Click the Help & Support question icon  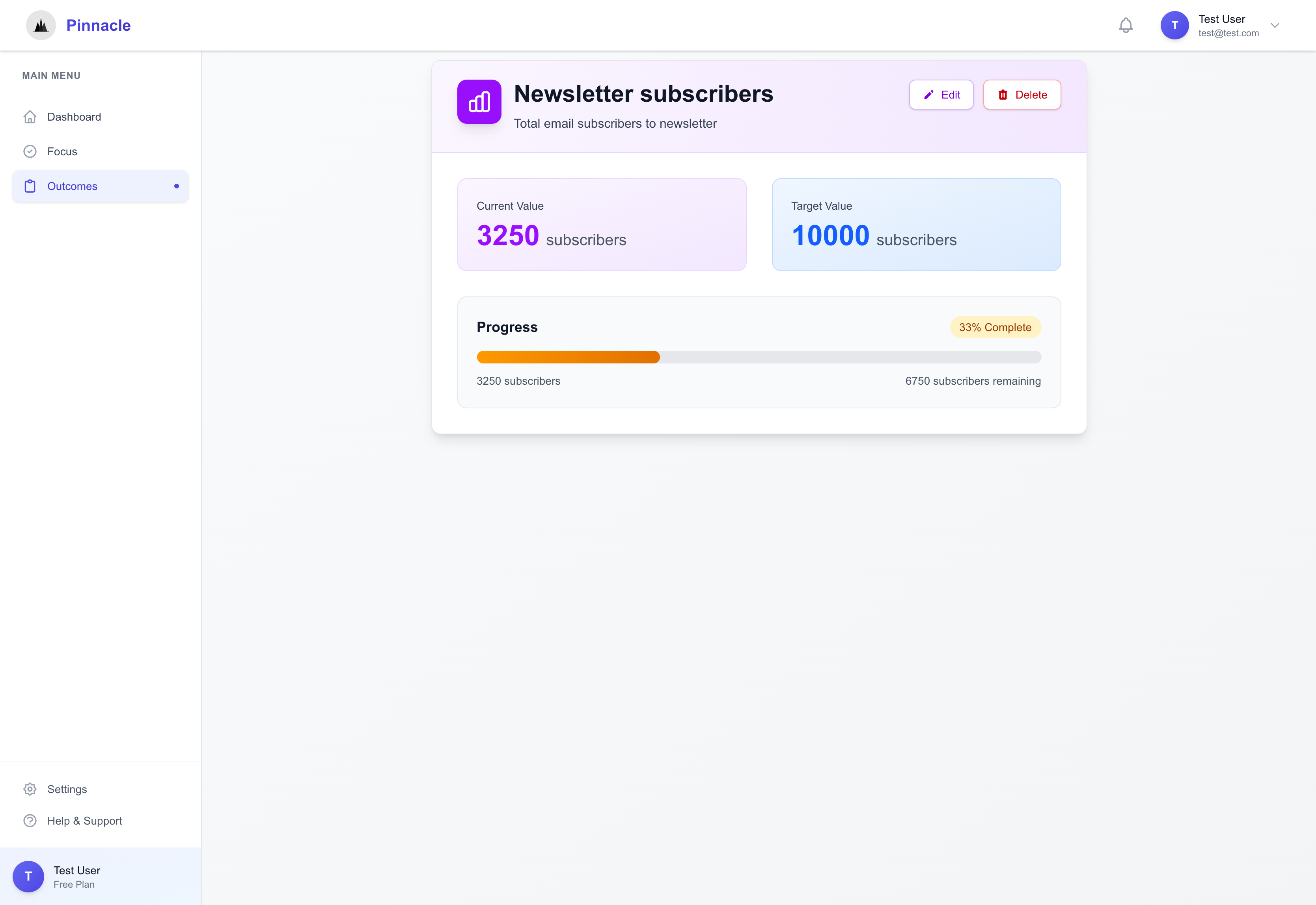[30, 821]
